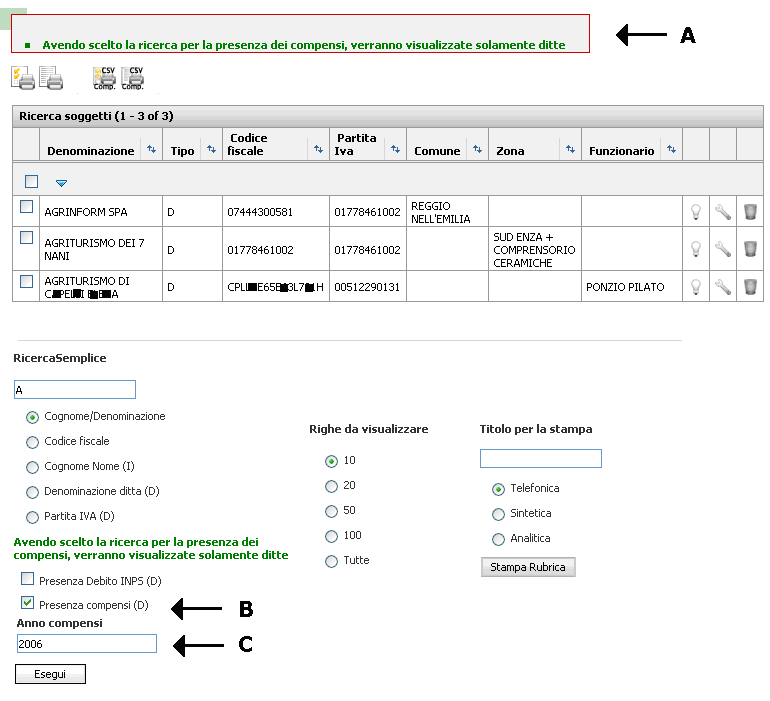The width and height of the screenshot is (770, 701).
Task: Sort table by Funzionario column arrows
Action: (x=671, y=149)
